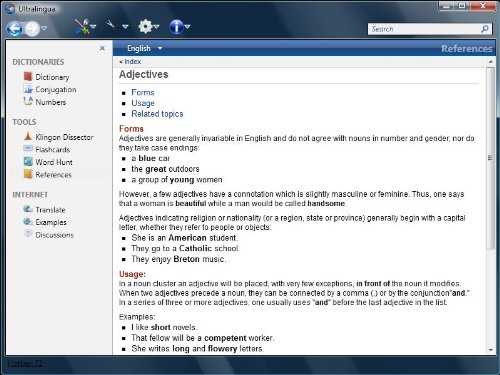Viewport: 500px width, 375px height.
Task: Open Klingon Dissector tool
Action: click(64, 137)
